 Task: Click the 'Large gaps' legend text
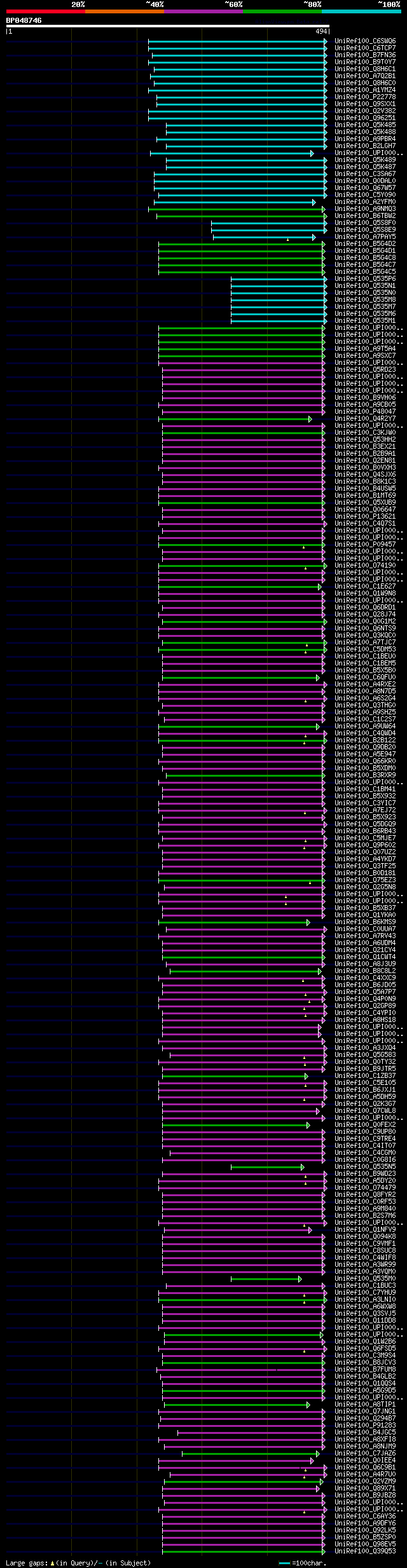click(x=78, y=1563)
